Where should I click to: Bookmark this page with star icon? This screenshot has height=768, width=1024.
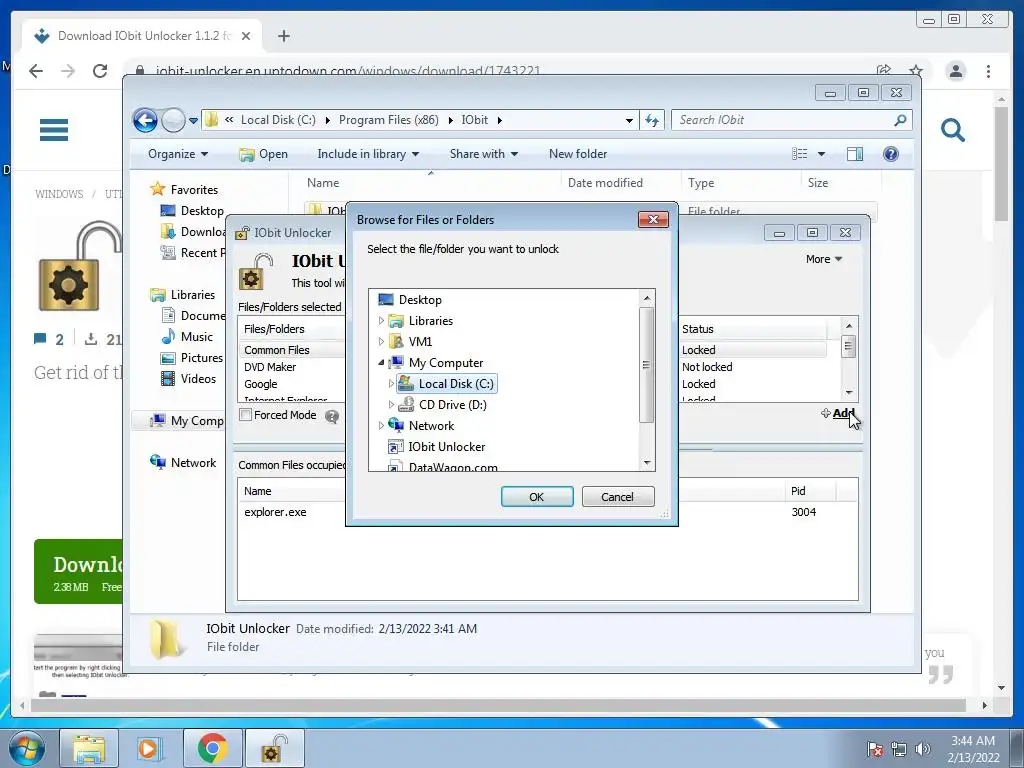pyautogui.click(x=916, y=71)
